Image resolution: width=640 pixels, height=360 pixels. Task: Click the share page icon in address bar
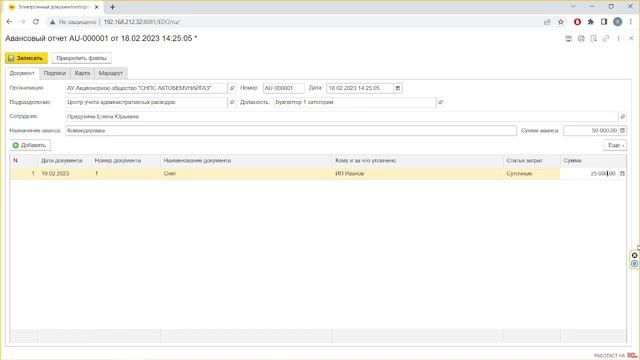(x=547, y=22)
